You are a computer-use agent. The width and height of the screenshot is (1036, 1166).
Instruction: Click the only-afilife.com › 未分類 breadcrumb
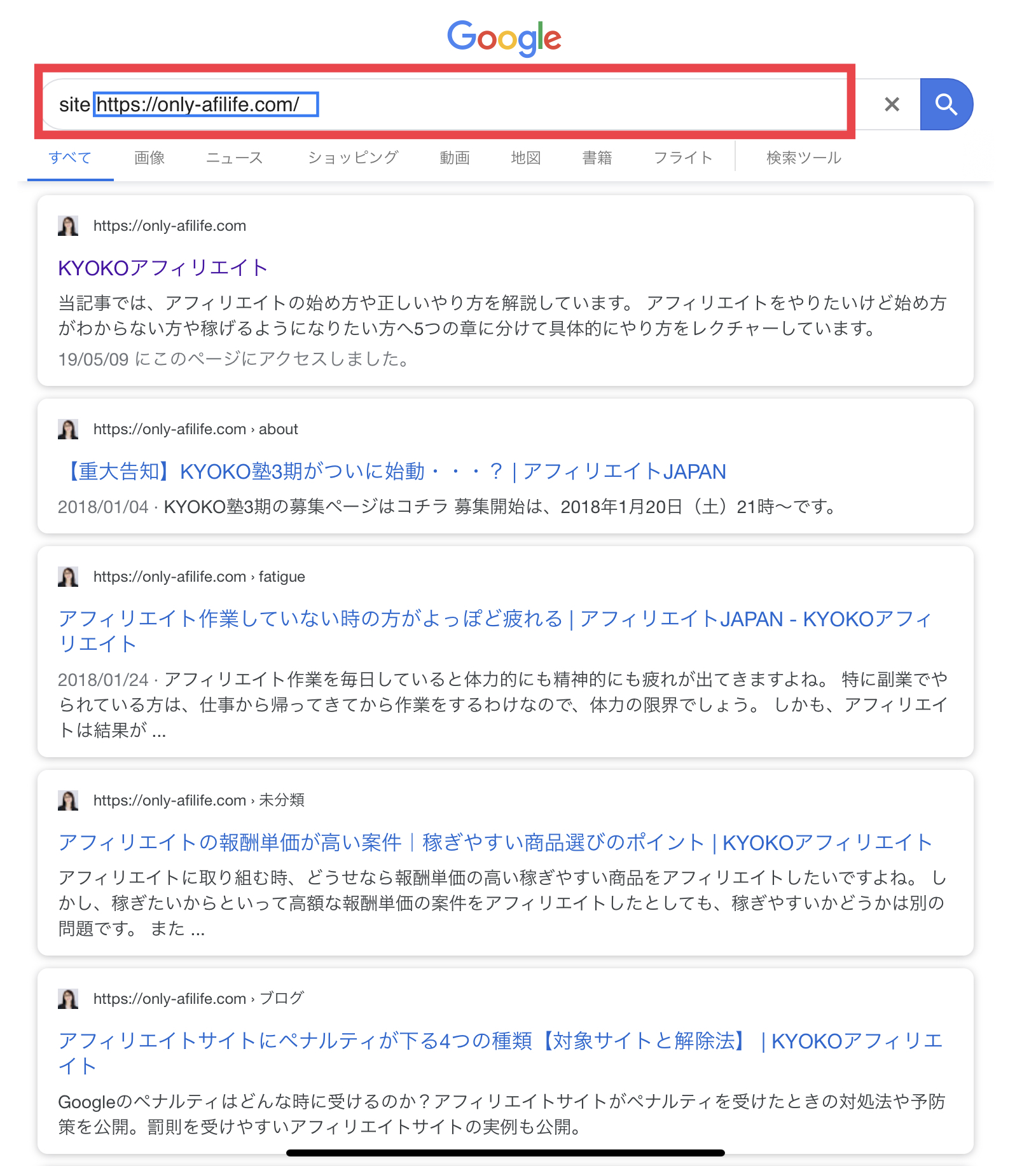tap(199, 800)
